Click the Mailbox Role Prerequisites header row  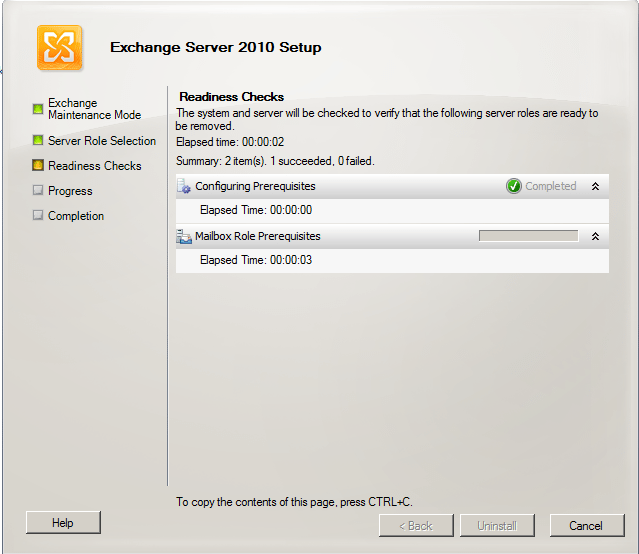point(392,236)
